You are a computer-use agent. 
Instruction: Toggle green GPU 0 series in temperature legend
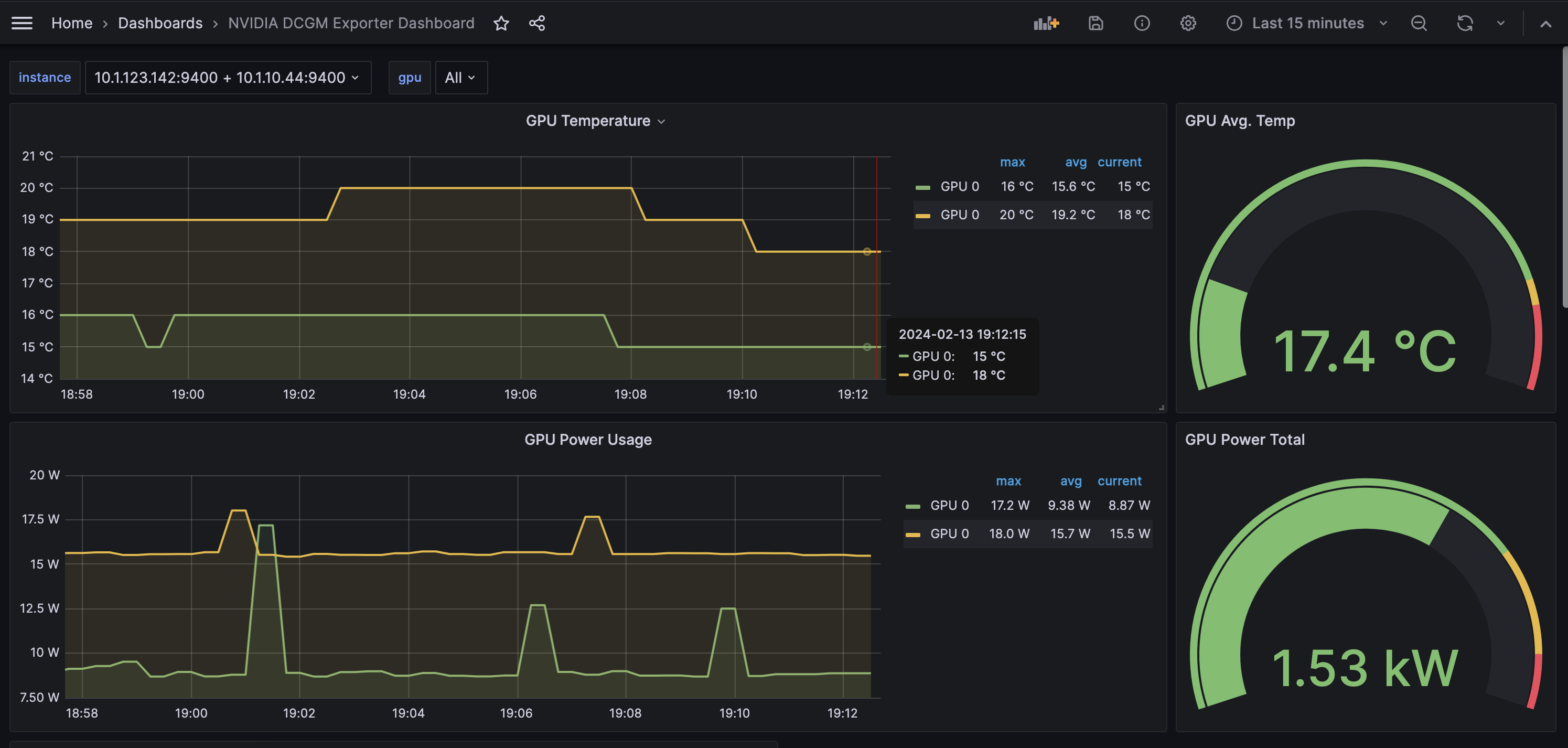pos(959,187)
